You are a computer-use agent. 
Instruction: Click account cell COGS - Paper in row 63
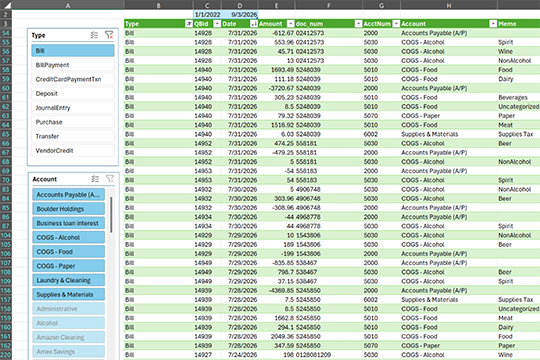449,116
